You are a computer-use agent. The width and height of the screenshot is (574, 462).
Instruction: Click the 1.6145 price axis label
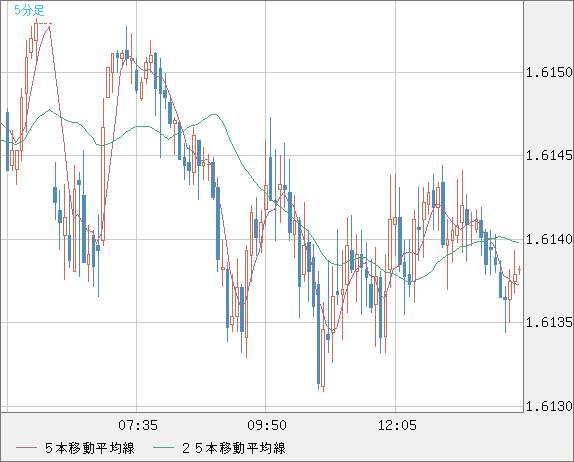coord(549,156)
